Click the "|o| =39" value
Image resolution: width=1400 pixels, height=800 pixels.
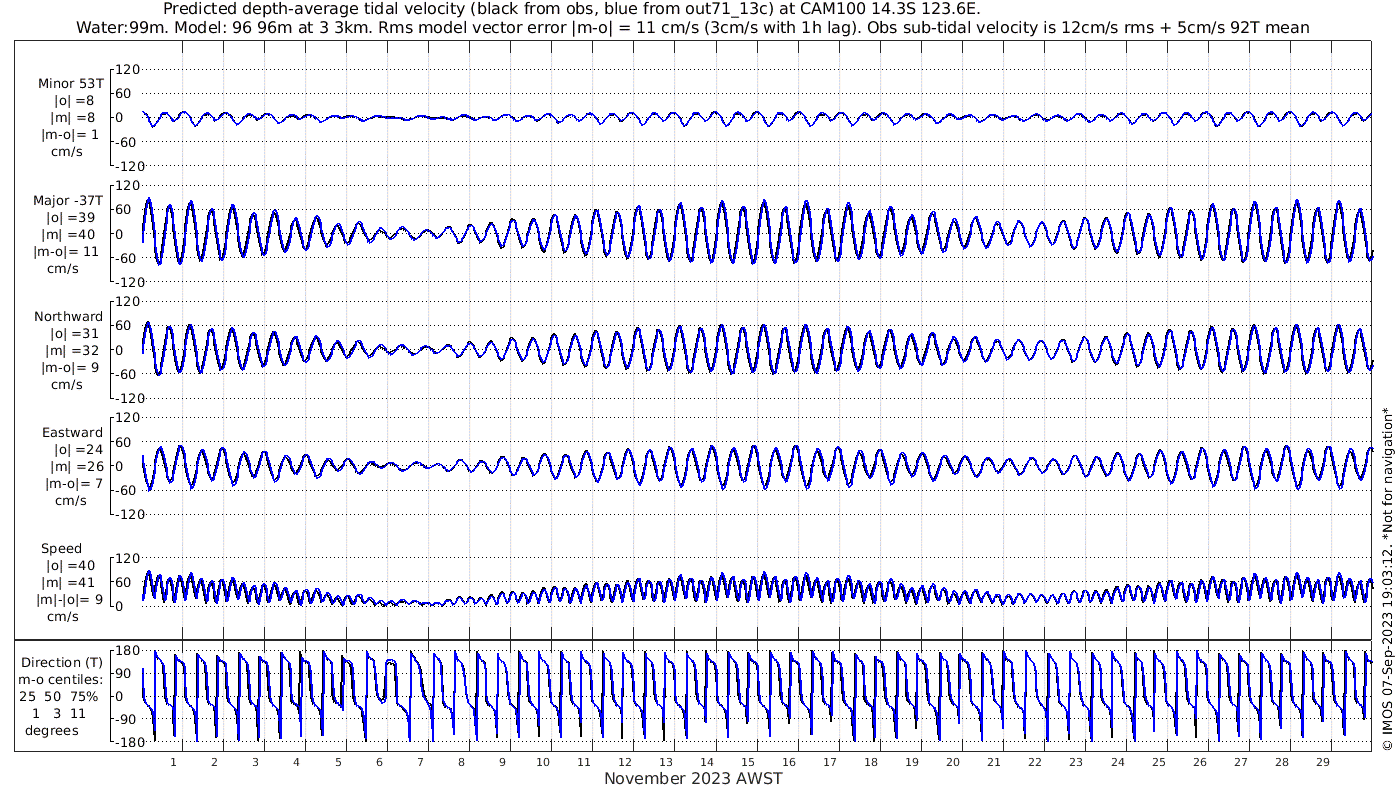(x=71, y=218)
